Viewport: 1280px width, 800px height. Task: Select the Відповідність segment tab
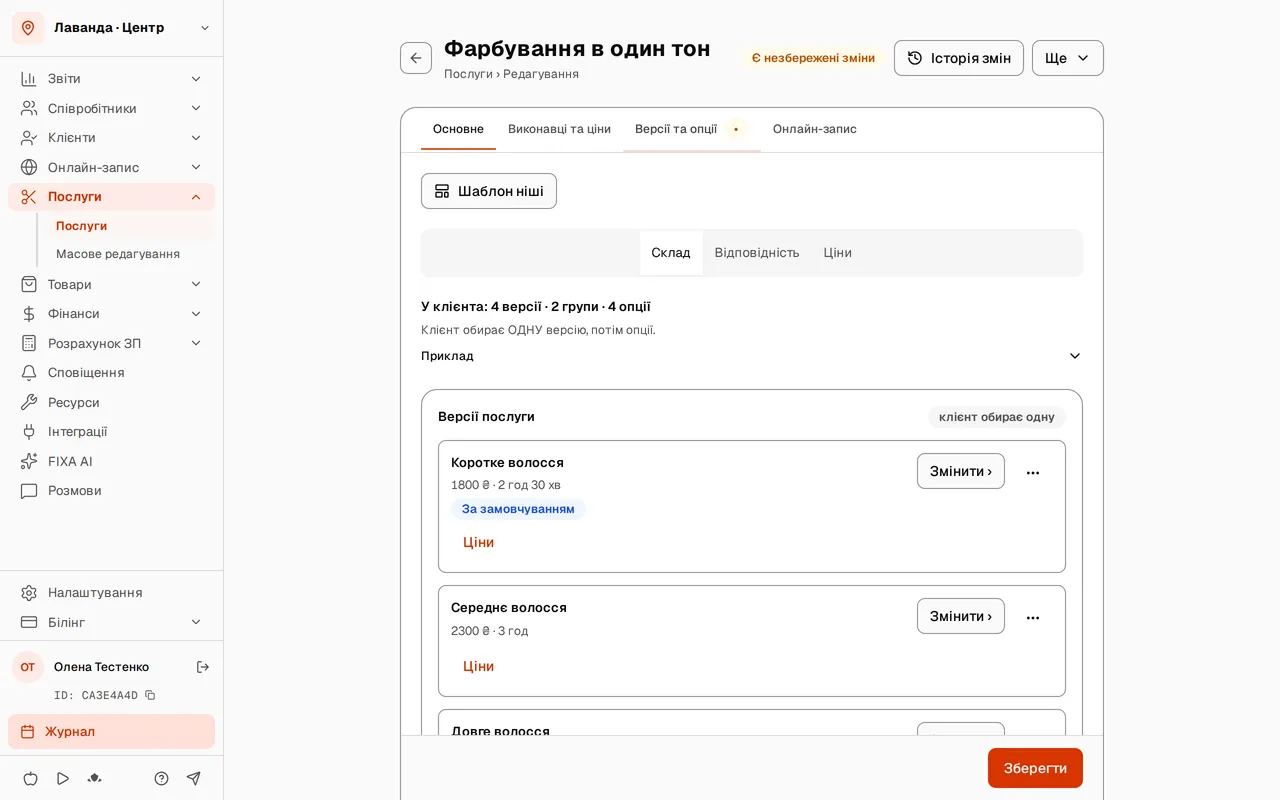(757, 253)
